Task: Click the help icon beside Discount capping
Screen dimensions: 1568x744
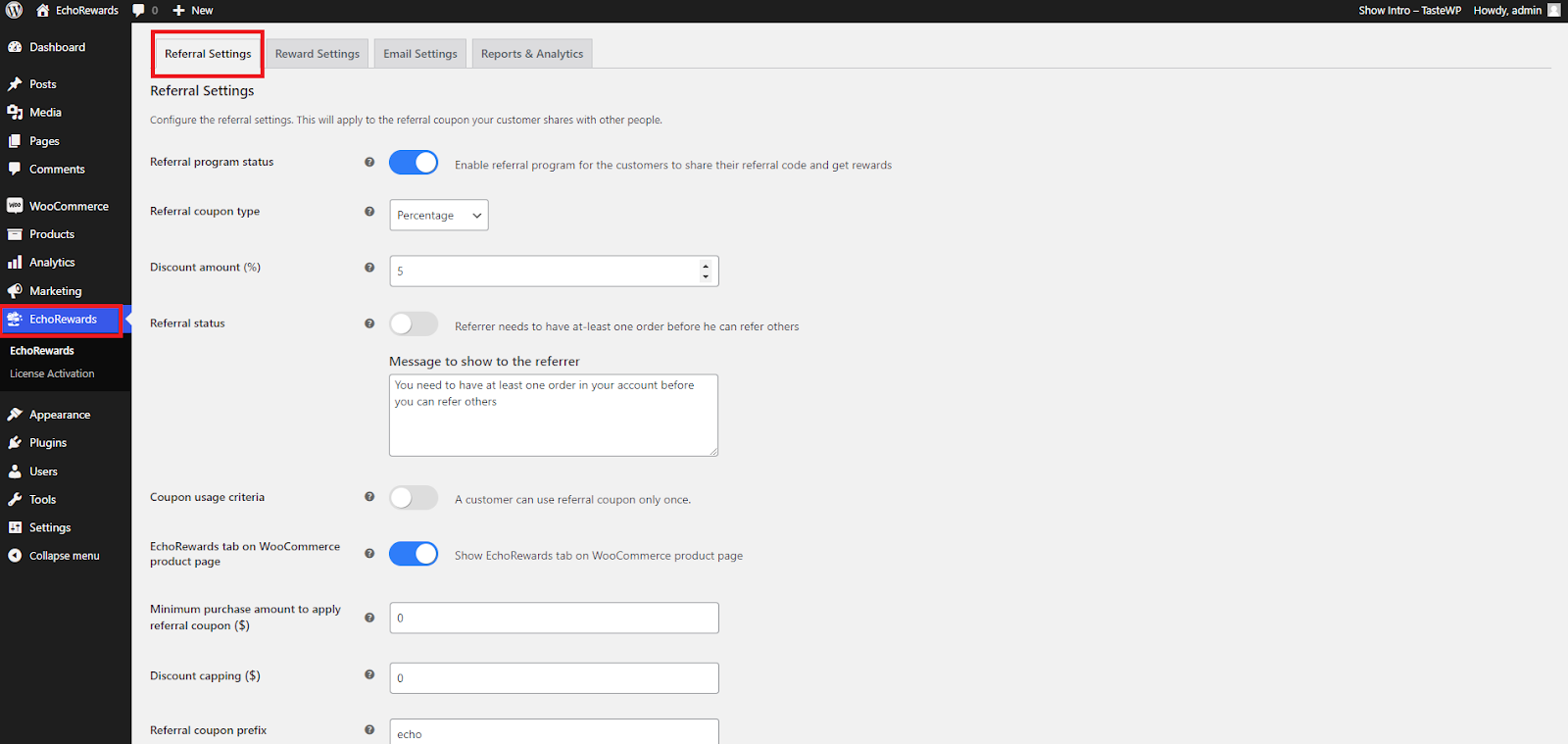Action: [369, 674]
